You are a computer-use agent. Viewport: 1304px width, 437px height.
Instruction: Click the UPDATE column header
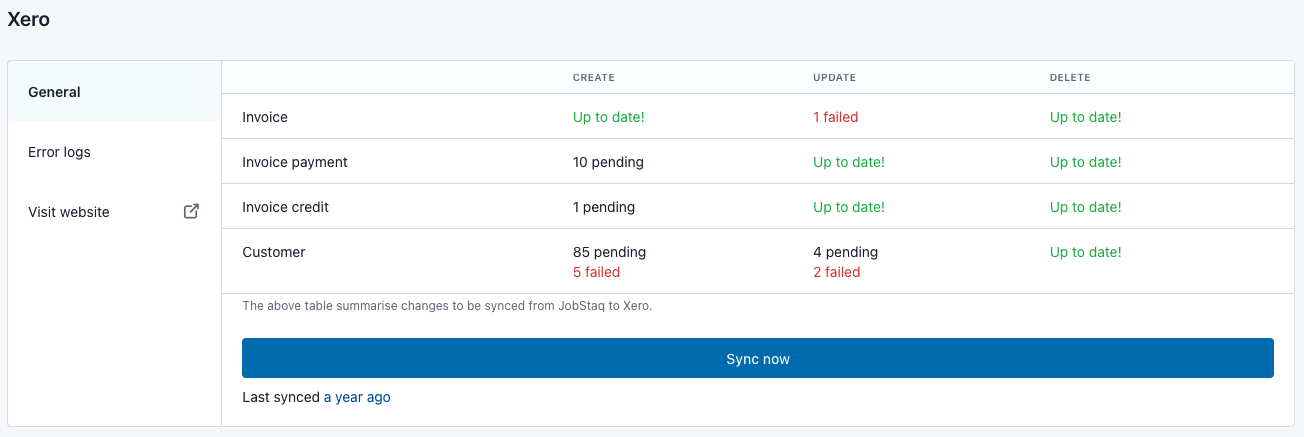pyautogui.click(x=834, y=77)
